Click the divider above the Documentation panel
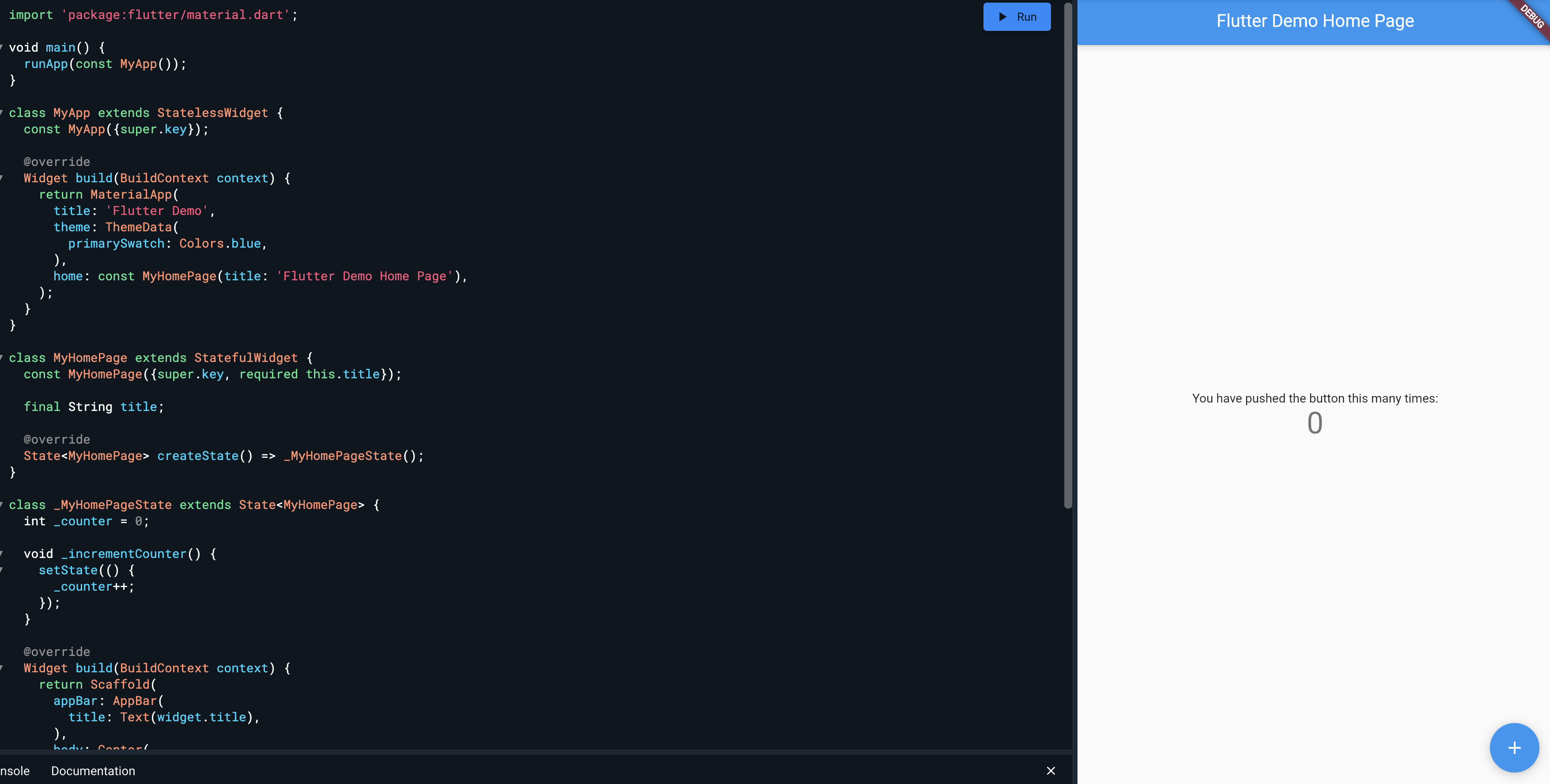1550x784 pixels. point(536,752)
